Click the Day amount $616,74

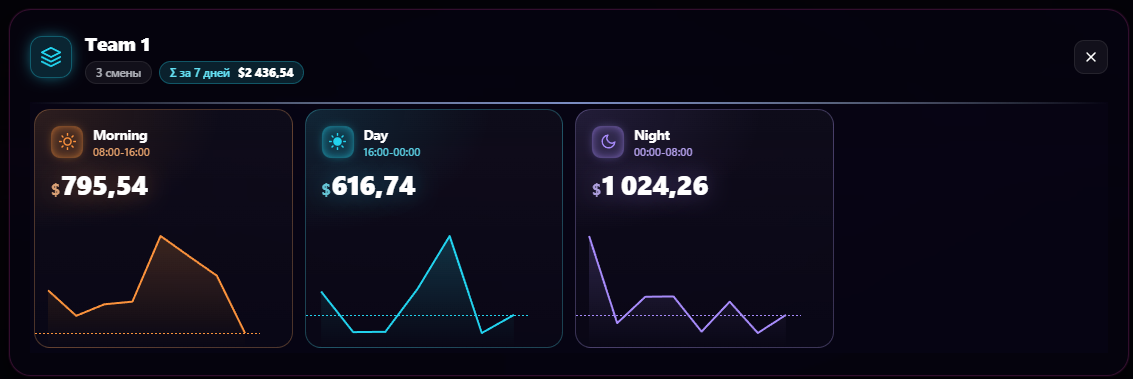(x=369, y=187)
